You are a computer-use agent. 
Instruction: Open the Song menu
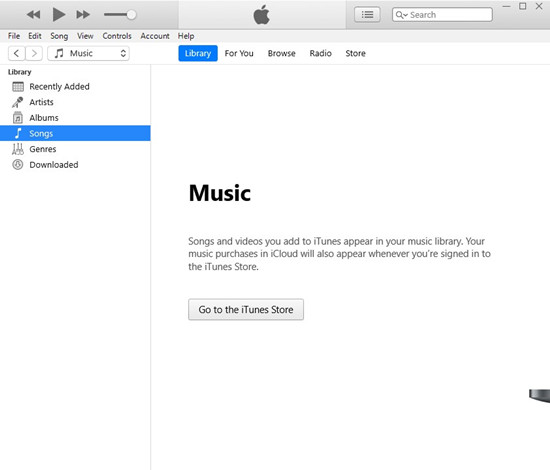tap(59, 36)
